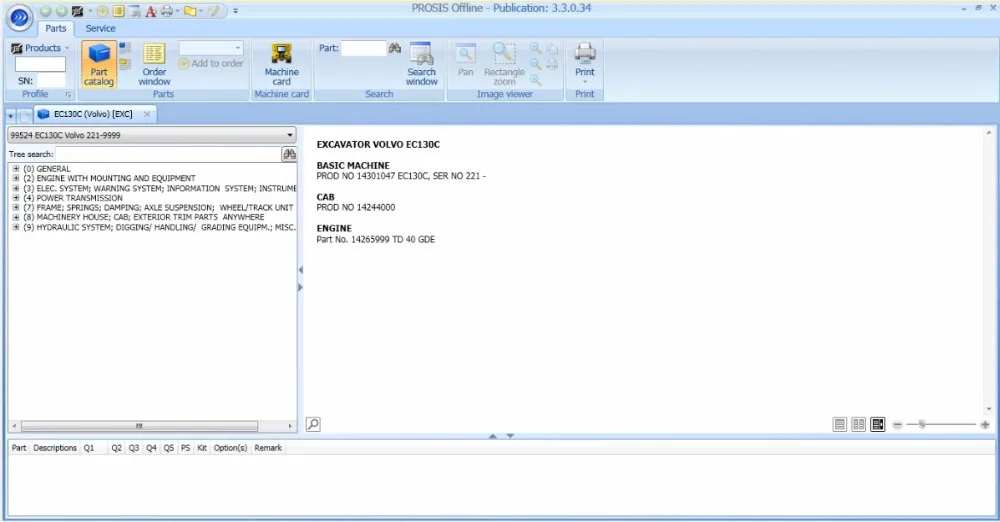Select (0) GENERAL tree label
The image size is (1000, 522).
pyautogui.click(x=47, y=169)
